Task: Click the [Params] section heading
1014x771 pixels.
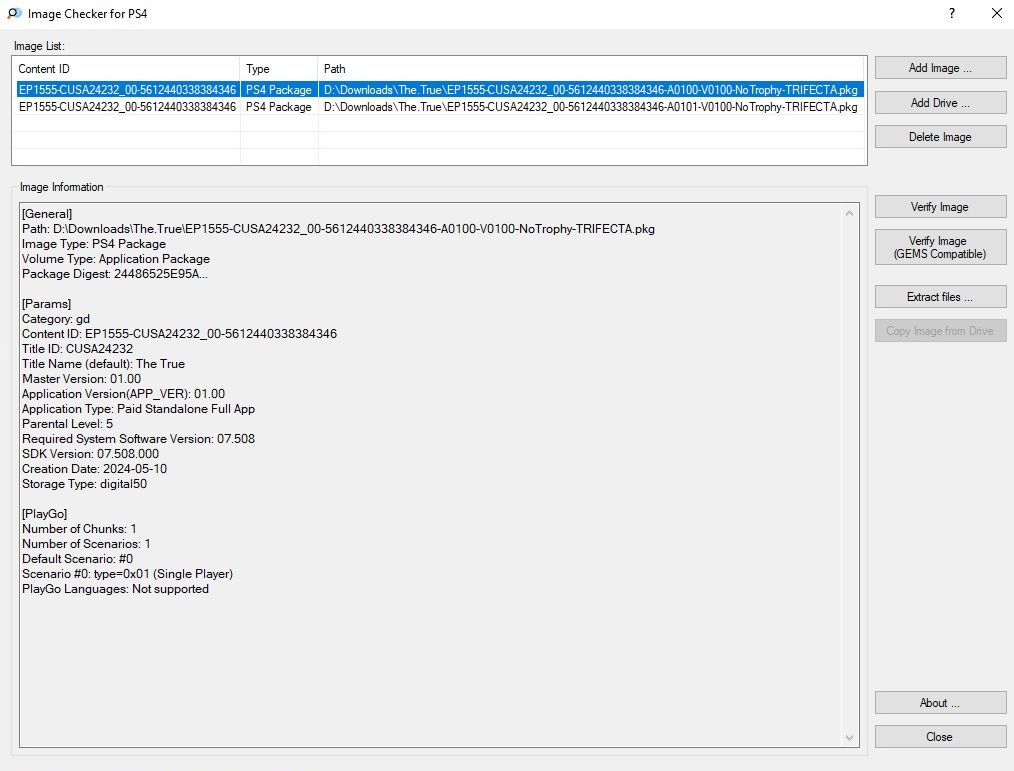Action: [x=47, y=303]
